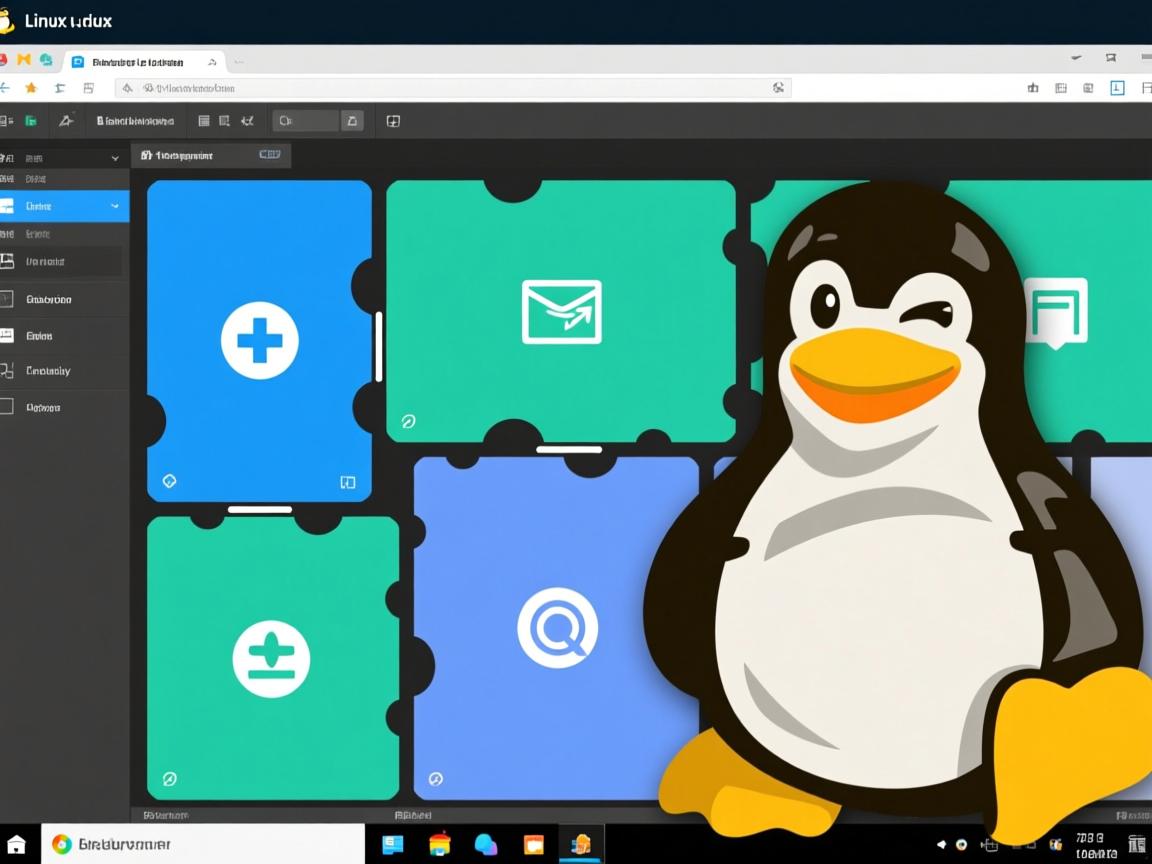The image size is (1152, 864).
Task: Click the filter icon beside the search box
Action: (352, 120)
